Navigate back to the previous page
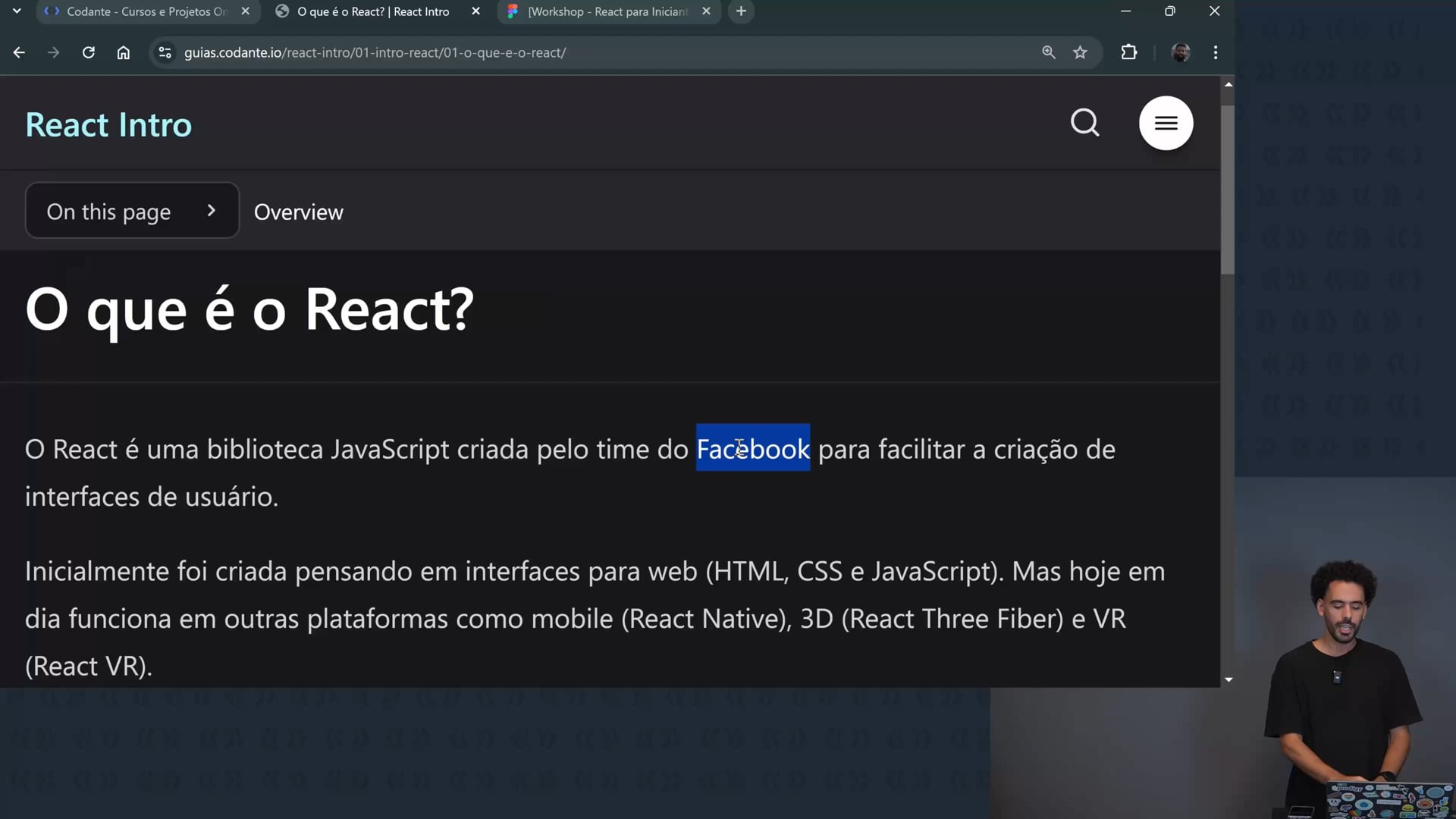Image resolution: width=1456 pixels, height=819 pixels. pos(19,52)
